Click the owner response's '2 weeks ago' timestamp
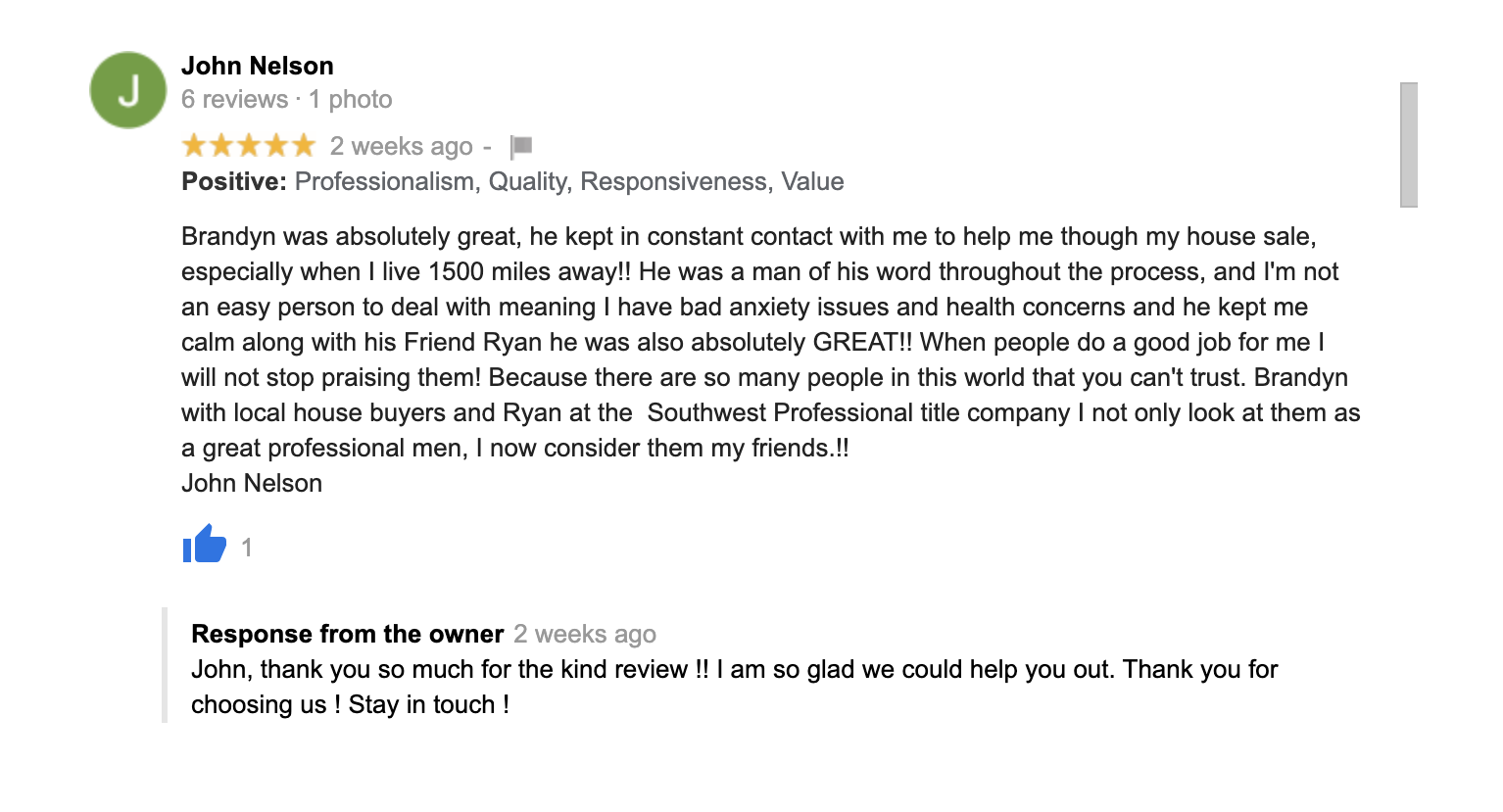The height and width of the screenshot is (812, 1503). point(585,634)
